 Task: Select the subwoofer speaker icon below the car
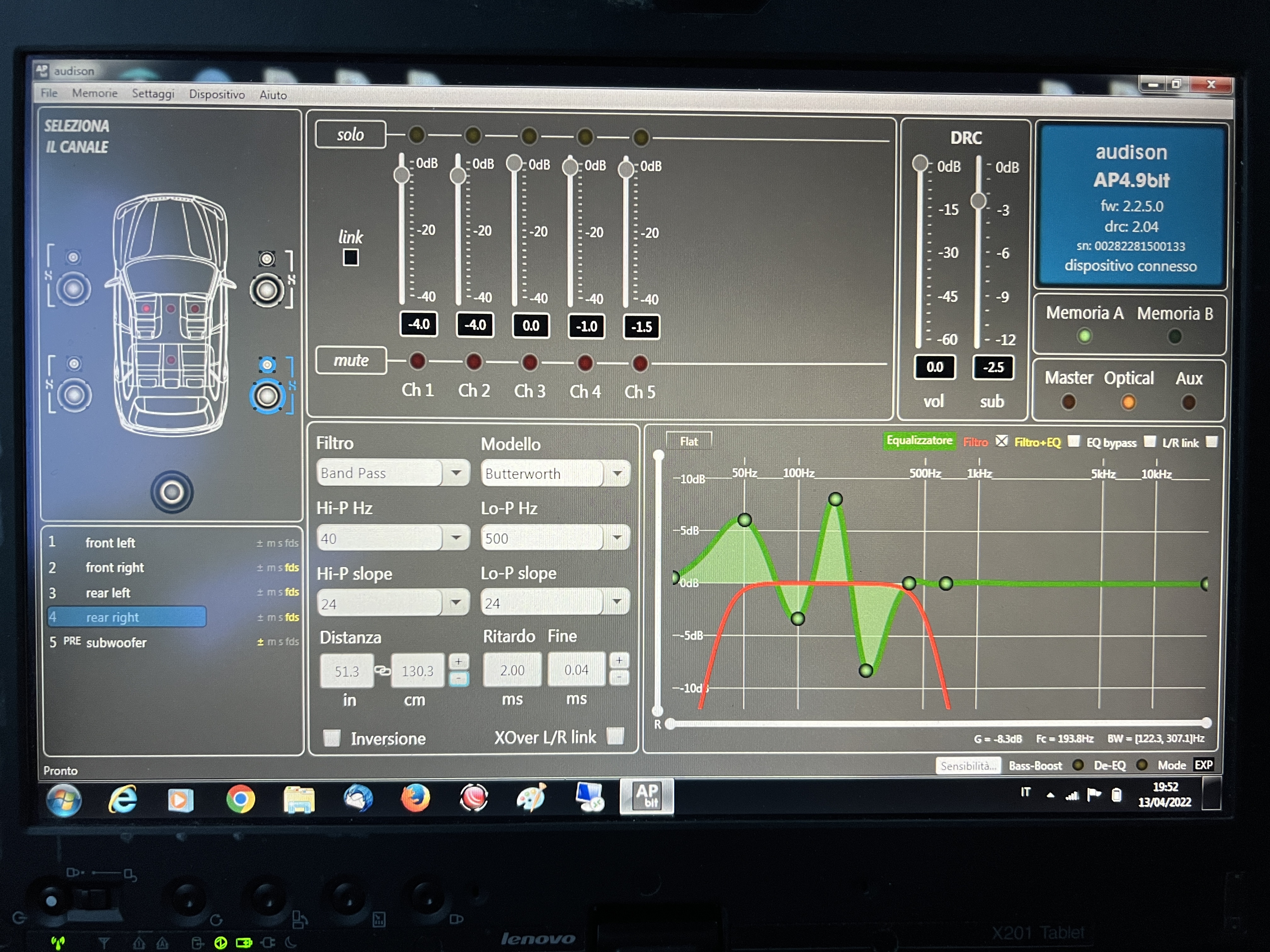point(172,492)
